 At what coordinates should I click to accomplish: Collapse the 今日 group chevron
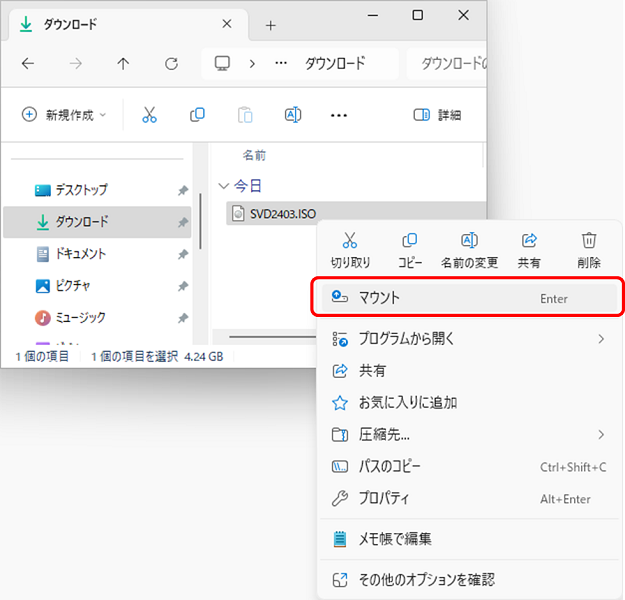(223, 186)
